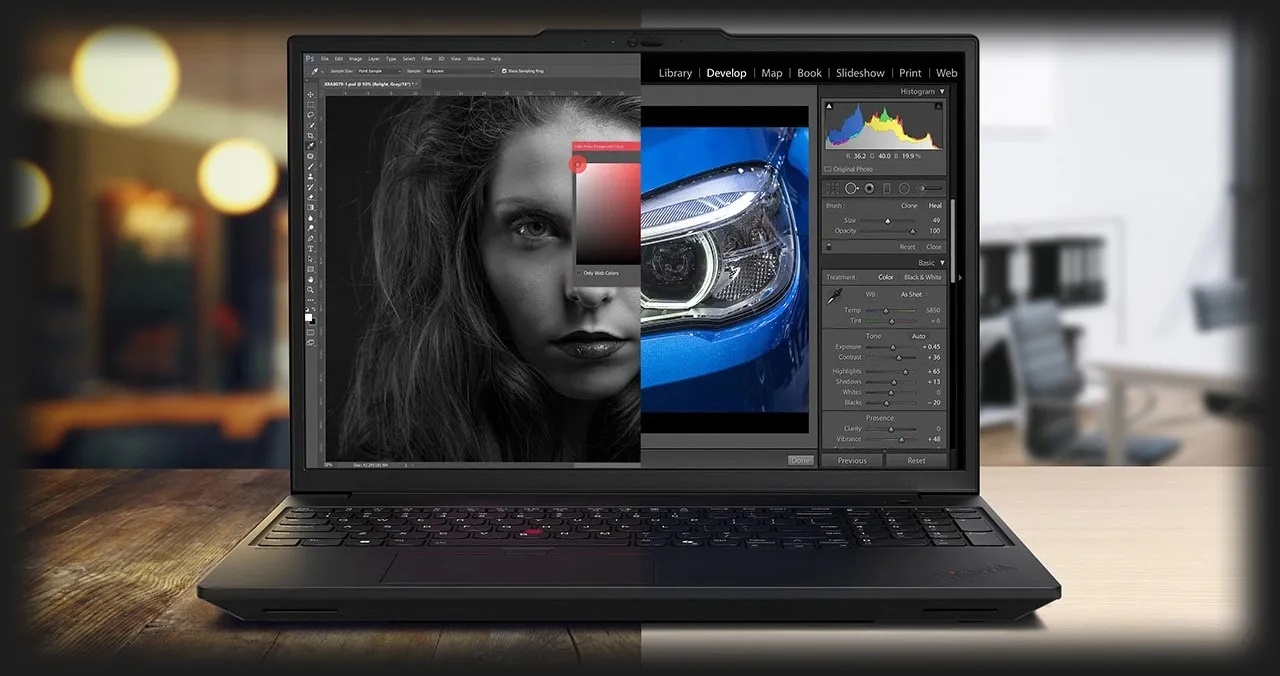Click the Auto tone button
The height and width of the screenshot is (676, 1280).
click(x=920, y=336)
